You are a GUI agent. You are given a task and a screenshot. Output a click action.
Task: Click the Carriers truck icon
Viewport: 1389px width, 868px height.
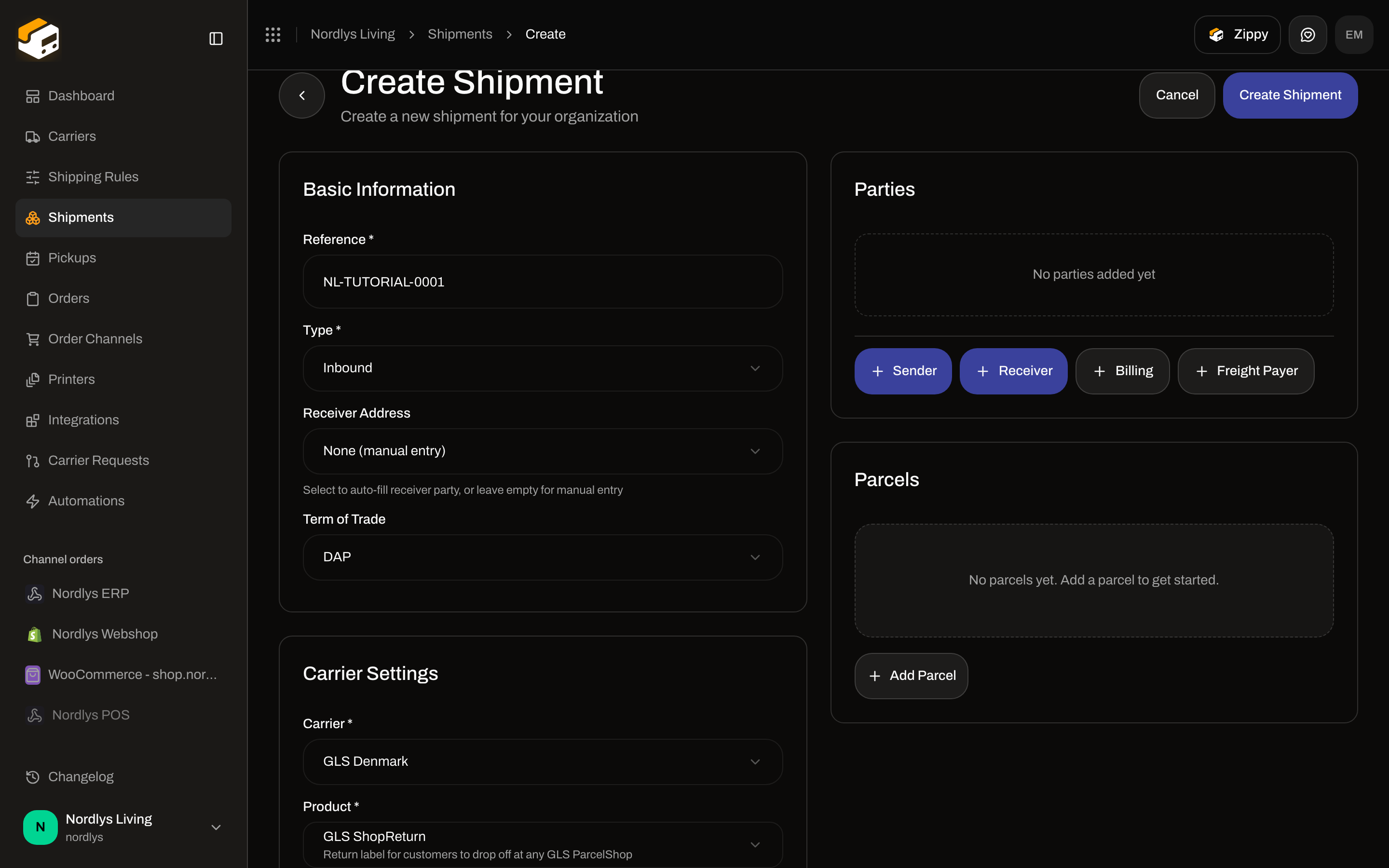click(x=33, y=136)
